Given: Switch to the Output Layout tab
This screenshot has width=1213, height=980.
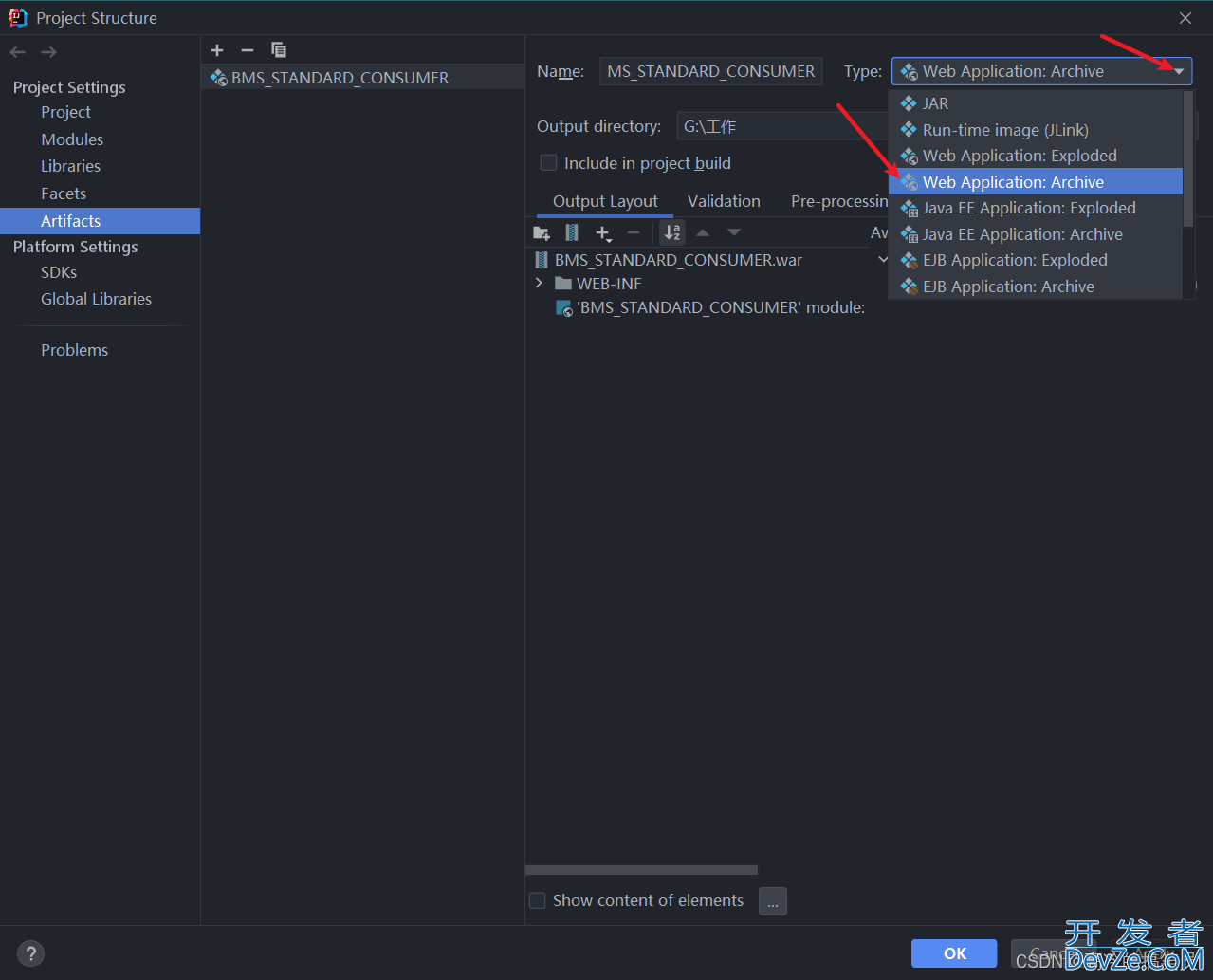Looking at the screenshot, I should [x=605, y=201].
